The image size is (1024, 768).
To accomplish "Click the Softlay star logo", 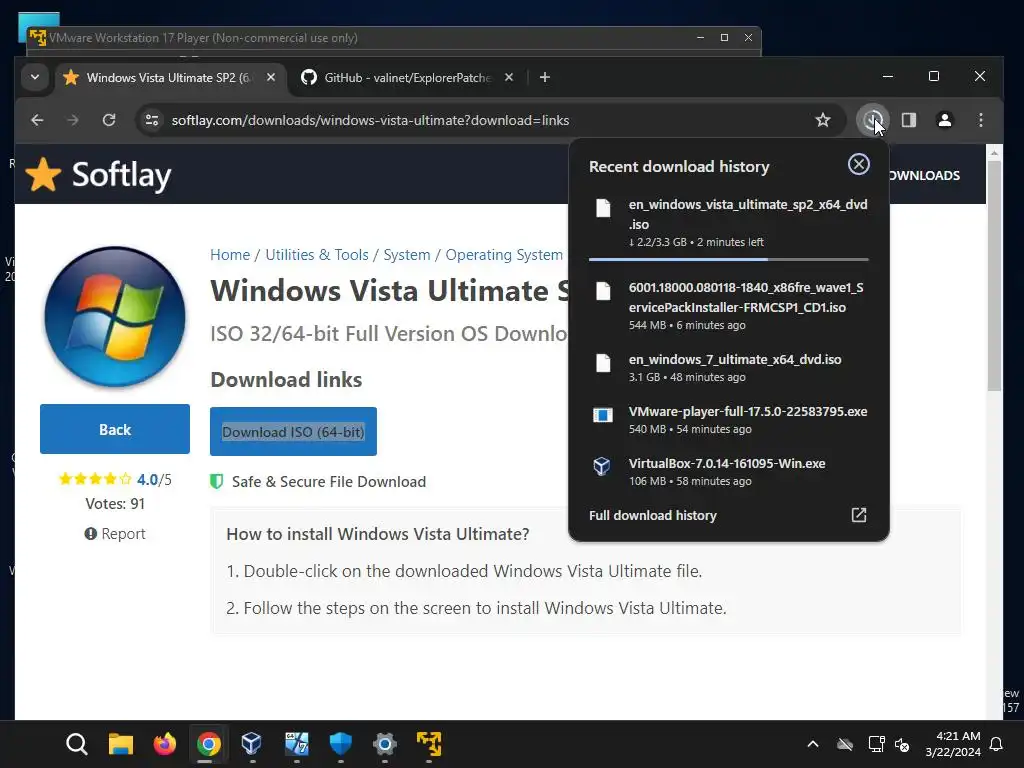I will point(43,175).
